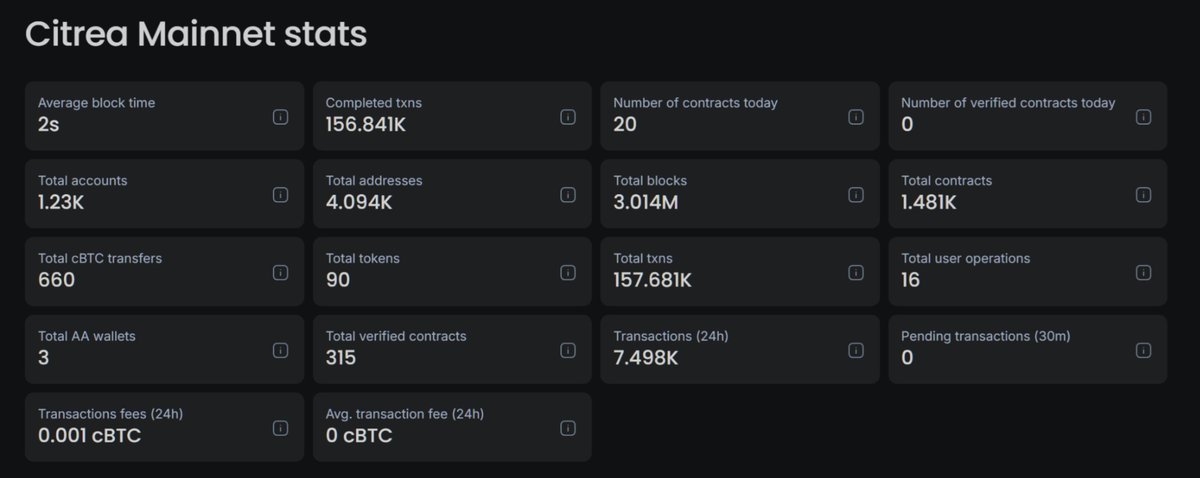Show Total addresses info tooltip icon
Image resolution: width=1200 pixels, height=478 pixels.
coord(568,194)
